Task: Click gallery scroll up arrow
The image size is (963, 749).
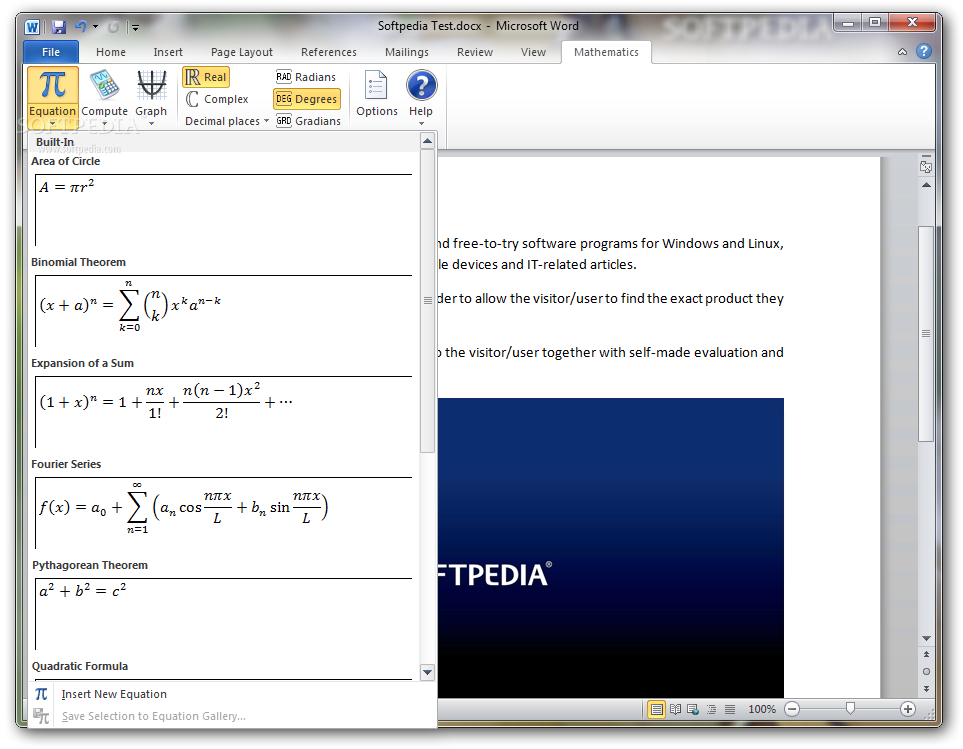Action: 427,142
